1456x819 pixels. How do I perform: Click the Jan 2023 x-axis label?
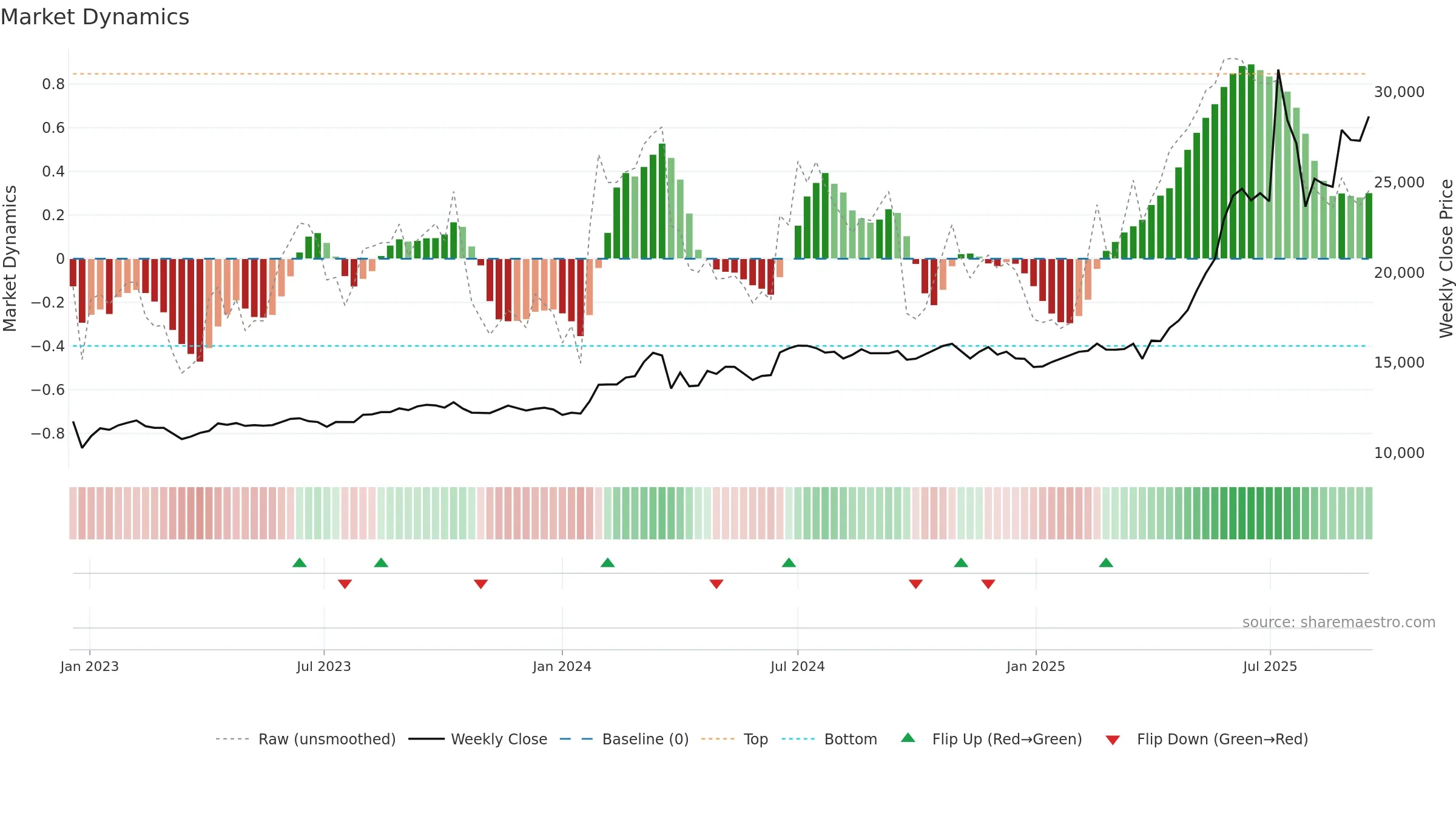pyautogui.click(x=90, y=667)
